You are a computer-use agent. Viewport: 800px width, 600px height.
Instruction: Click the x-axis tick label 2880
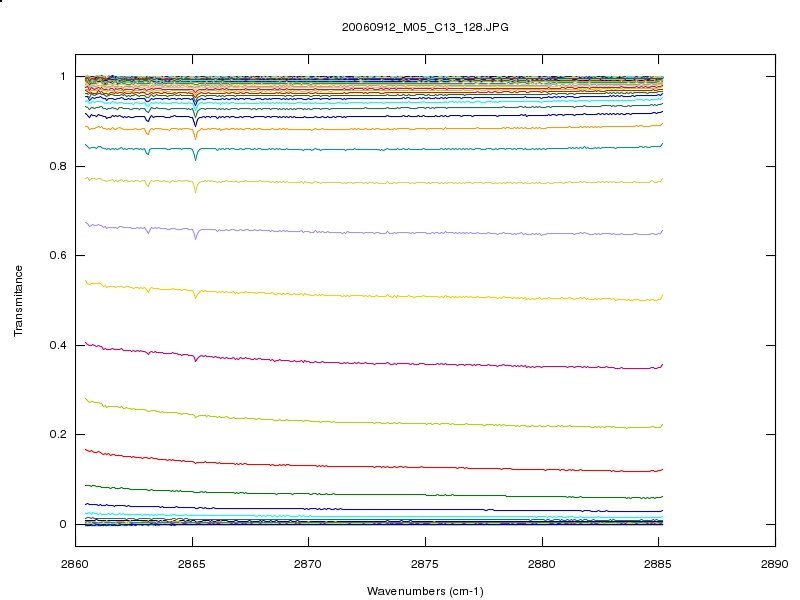click(541, 564)
